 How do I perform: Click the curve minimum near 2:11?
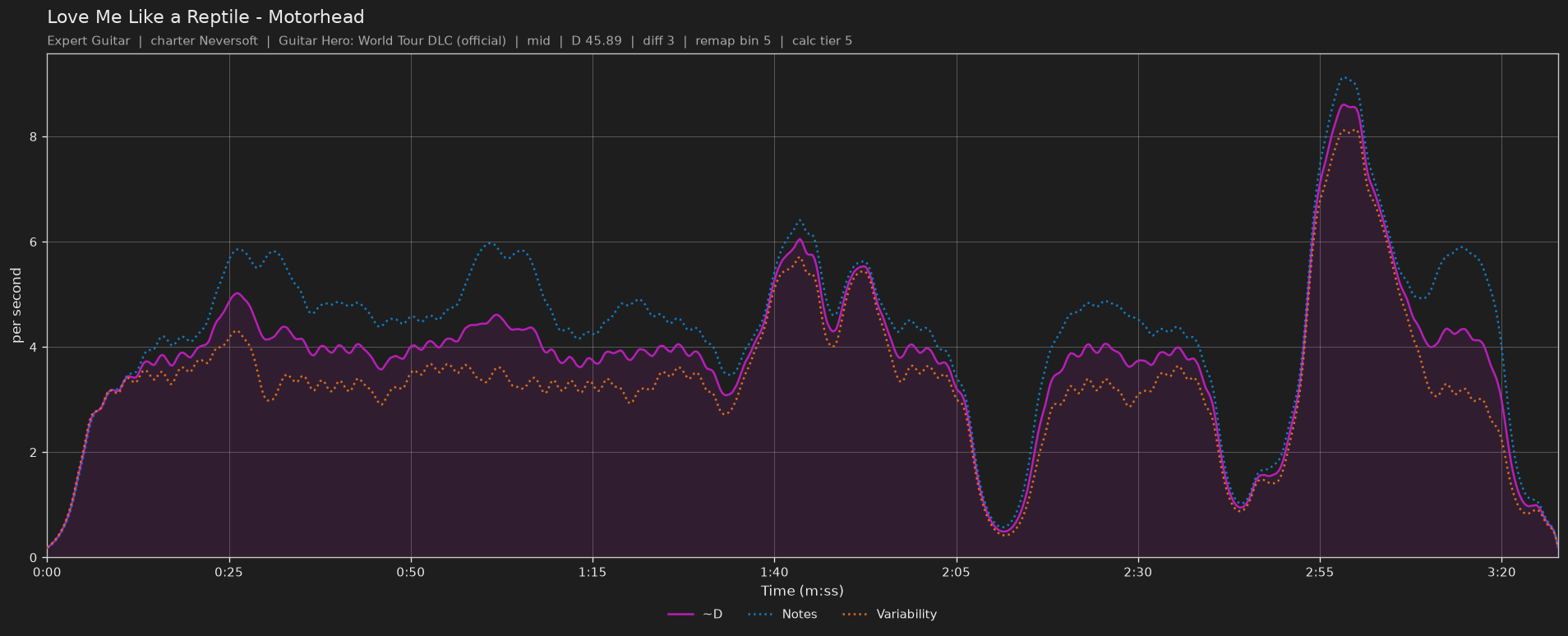(1003, 532)
